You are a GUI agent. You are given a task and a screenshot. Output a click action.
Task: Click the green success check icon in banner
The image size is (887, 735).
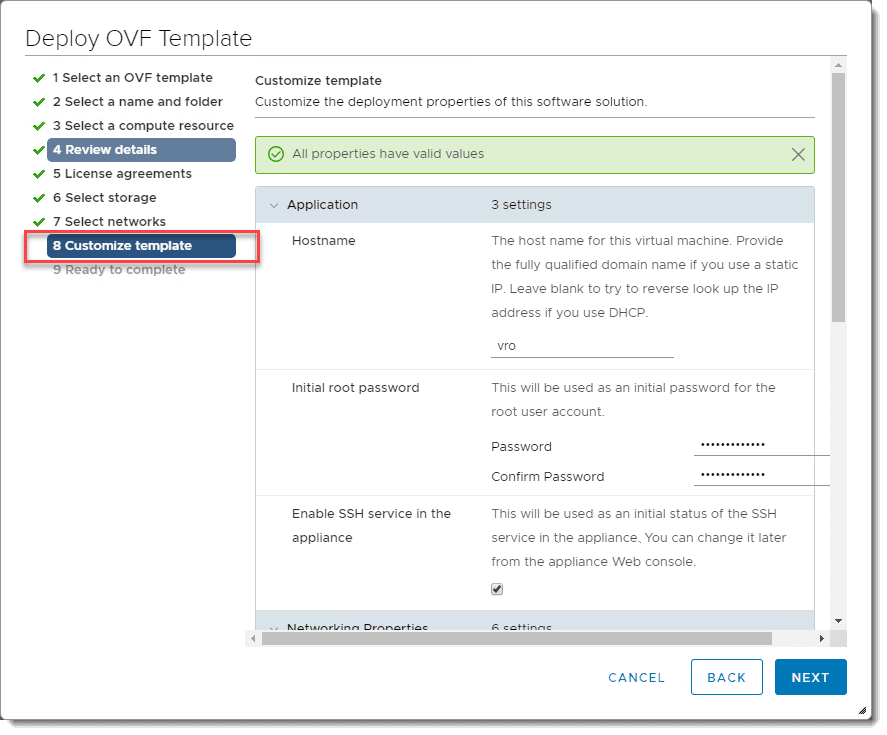coord(276,155)
